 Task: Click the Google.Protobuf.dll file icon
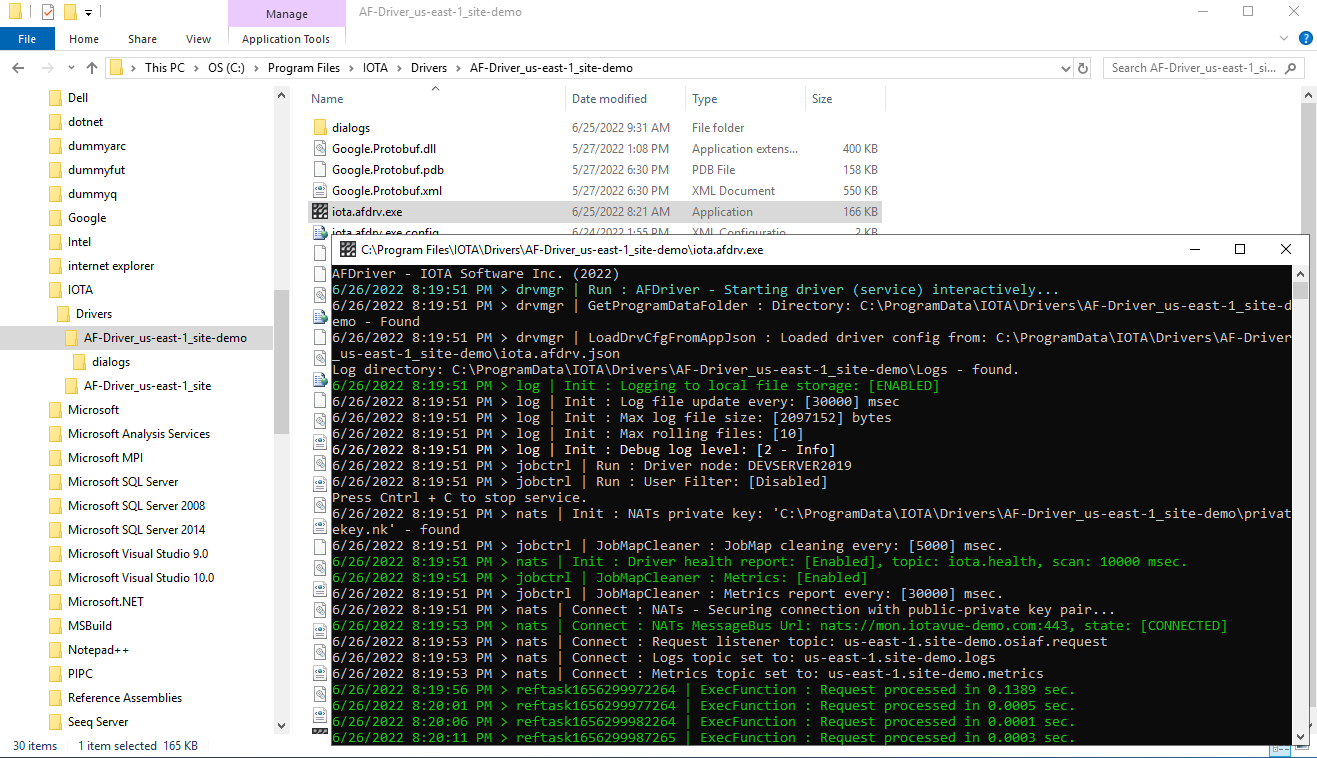pos(320,149)
